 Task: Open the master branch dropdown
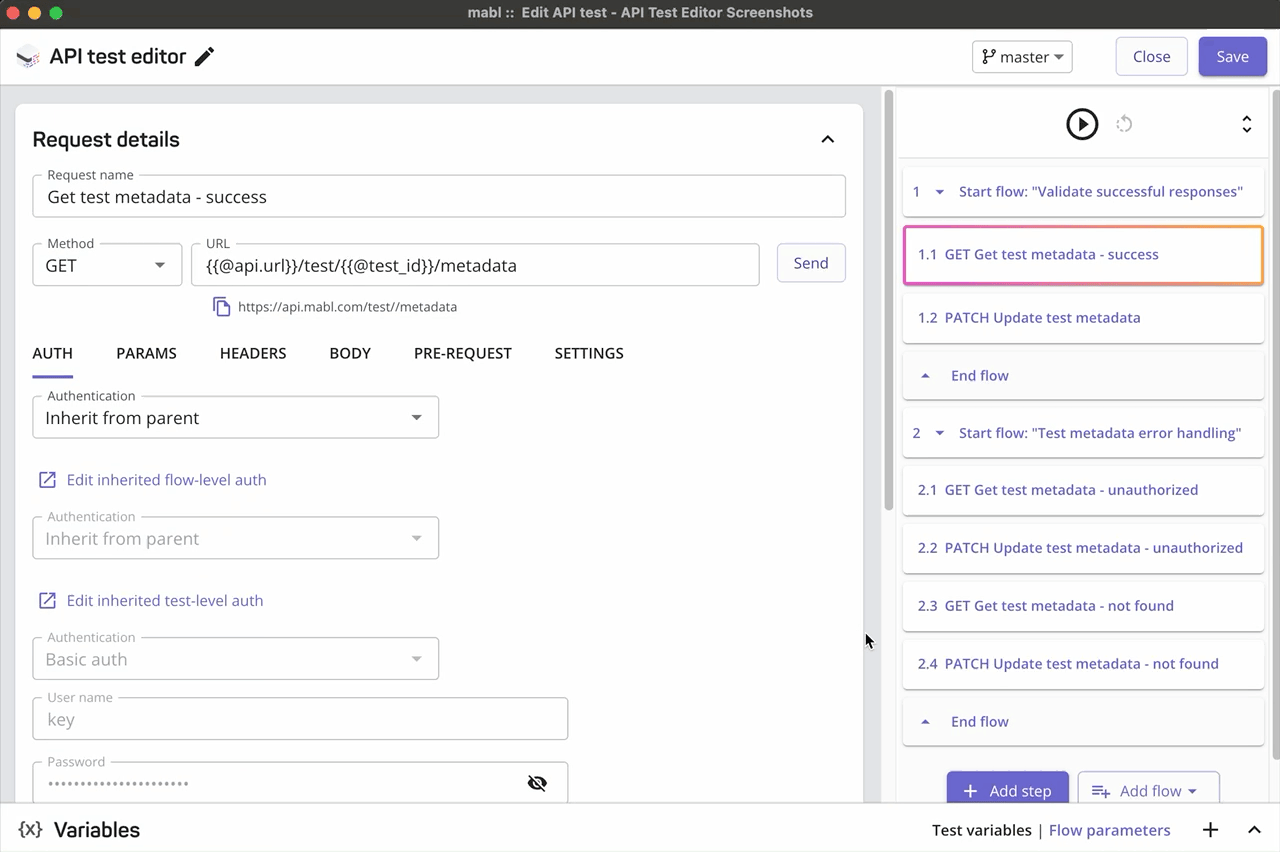(1022, 57)
